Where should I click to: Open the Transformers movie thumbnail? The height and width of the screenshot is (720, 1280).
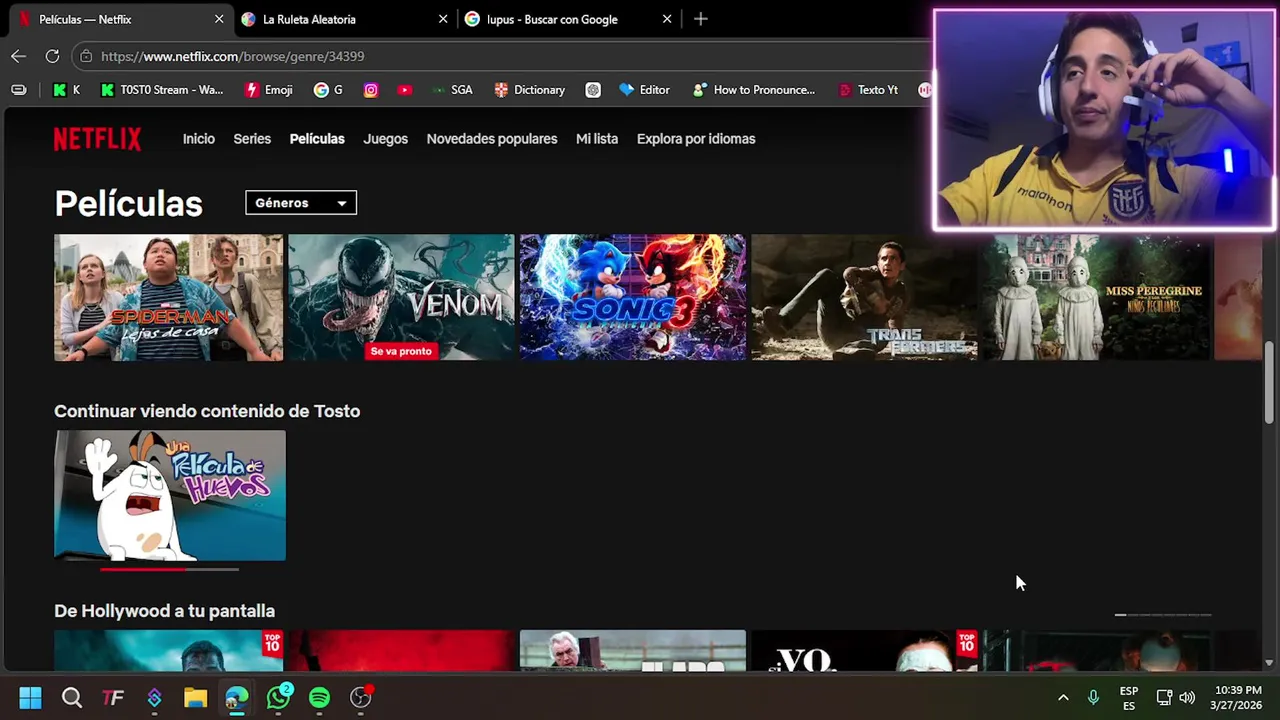(x=864, y=297)
